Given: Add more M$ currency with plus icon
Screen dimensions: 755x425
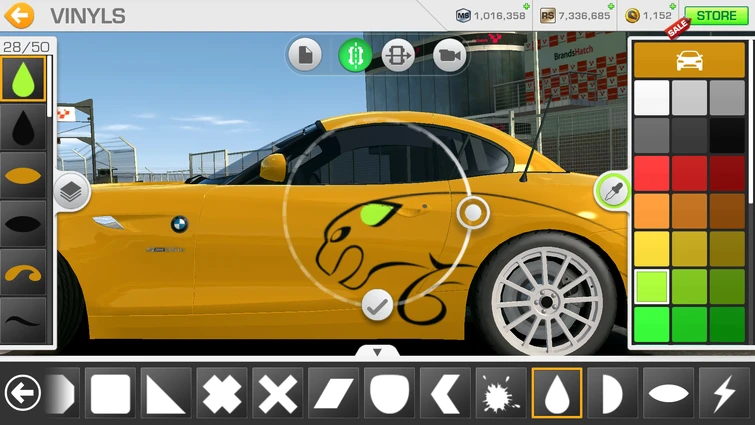Looking at the screenshot, I should coord(526,6).
